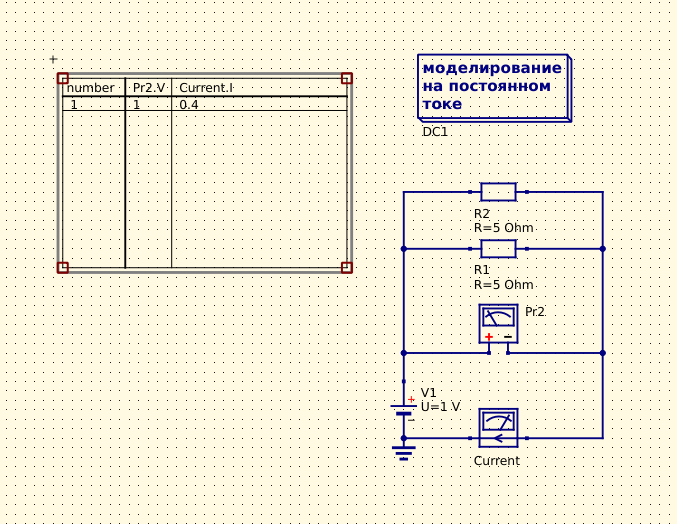Click the DC1 simulation name label
This screenshot has width=677, height=524.
pos(435,132)
